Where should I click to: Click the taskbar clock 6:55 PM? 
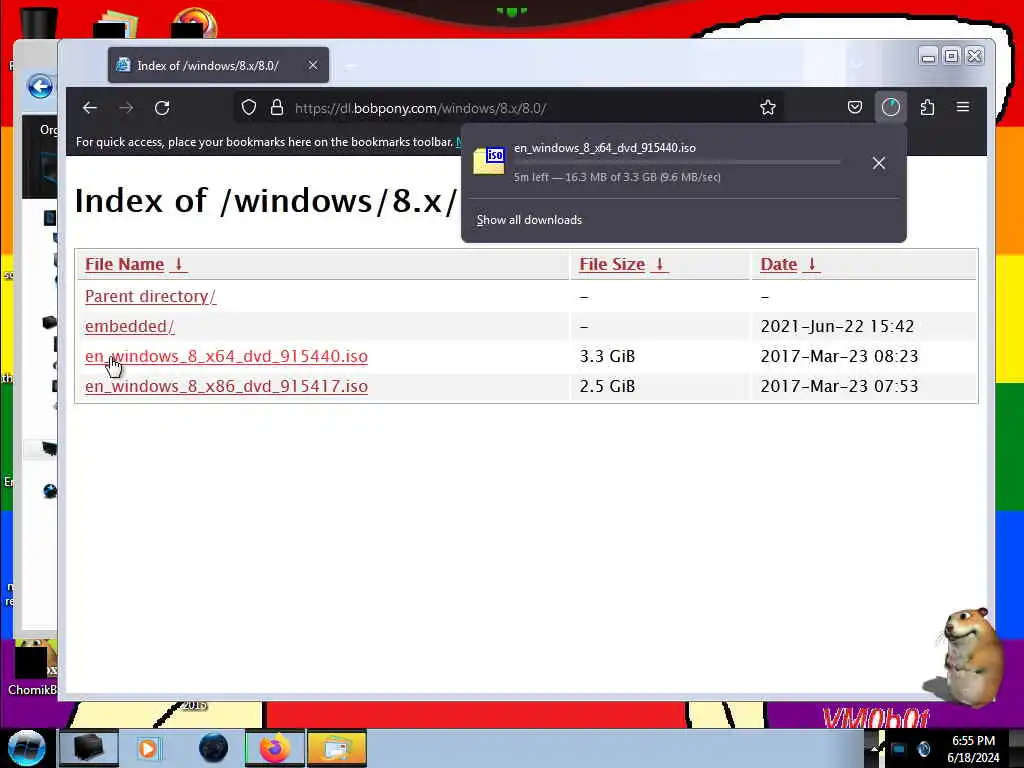(x=973, y=741)
